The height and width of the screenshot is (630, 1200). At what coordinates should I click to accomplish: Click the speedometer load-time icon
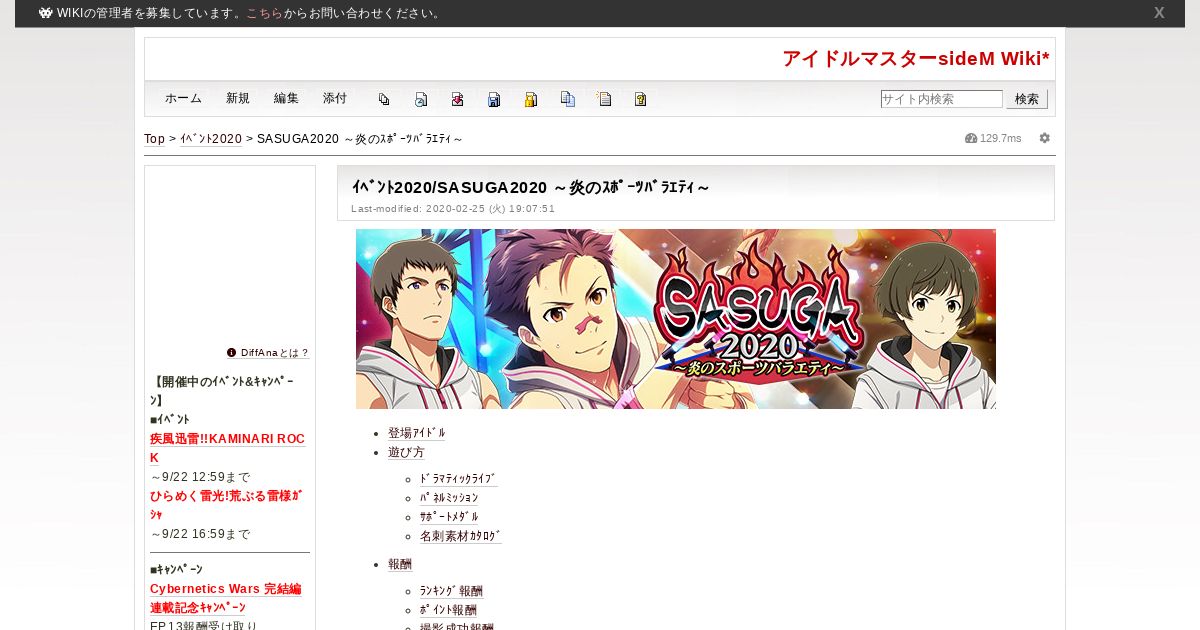coord(971,138)
